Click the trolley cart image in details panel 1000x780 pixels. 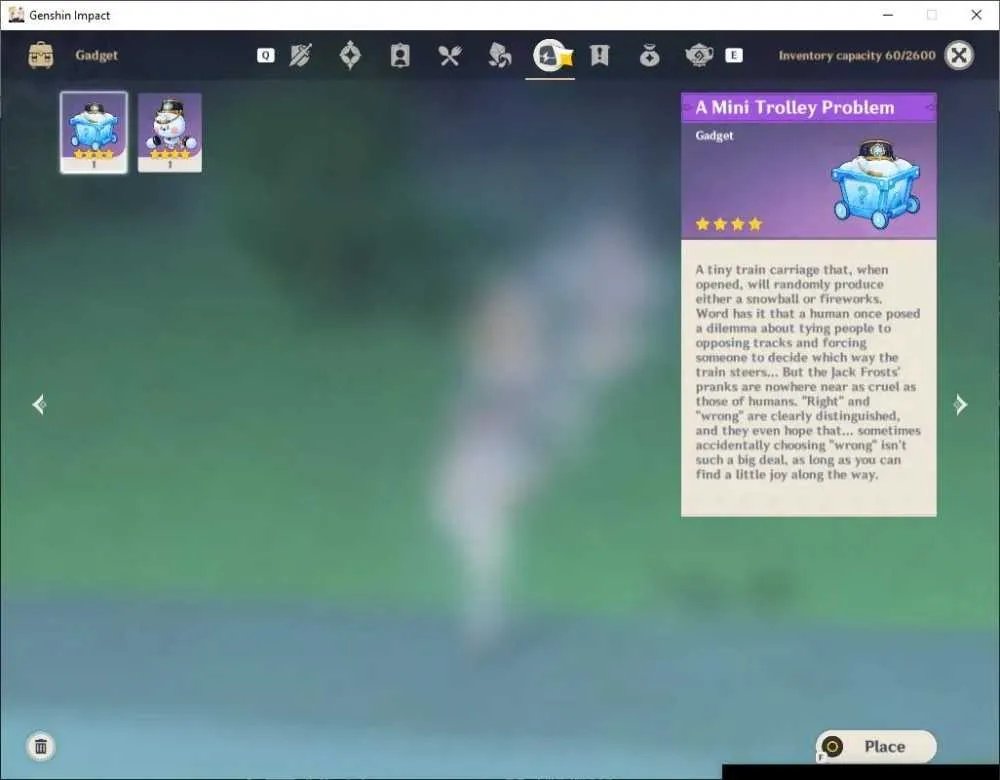876,185
